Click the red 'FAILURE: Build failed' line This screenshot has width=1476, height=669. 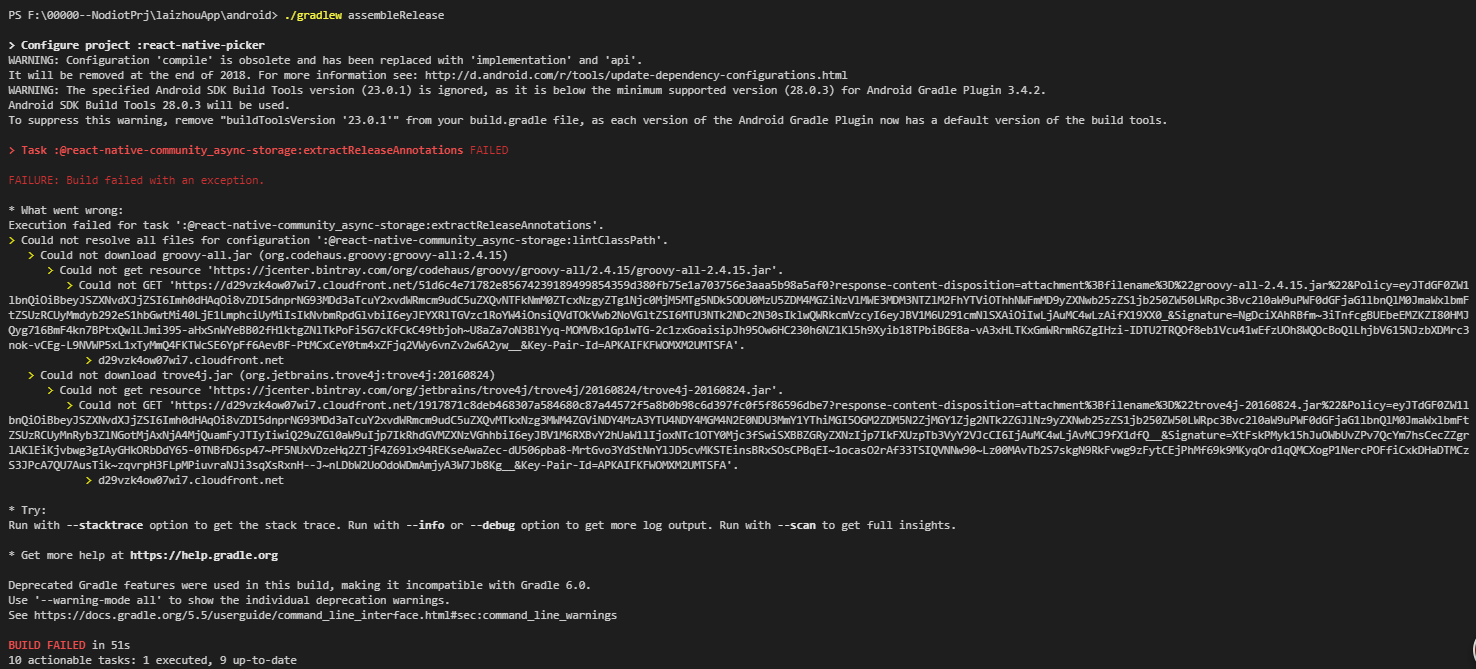coord(136,180)
